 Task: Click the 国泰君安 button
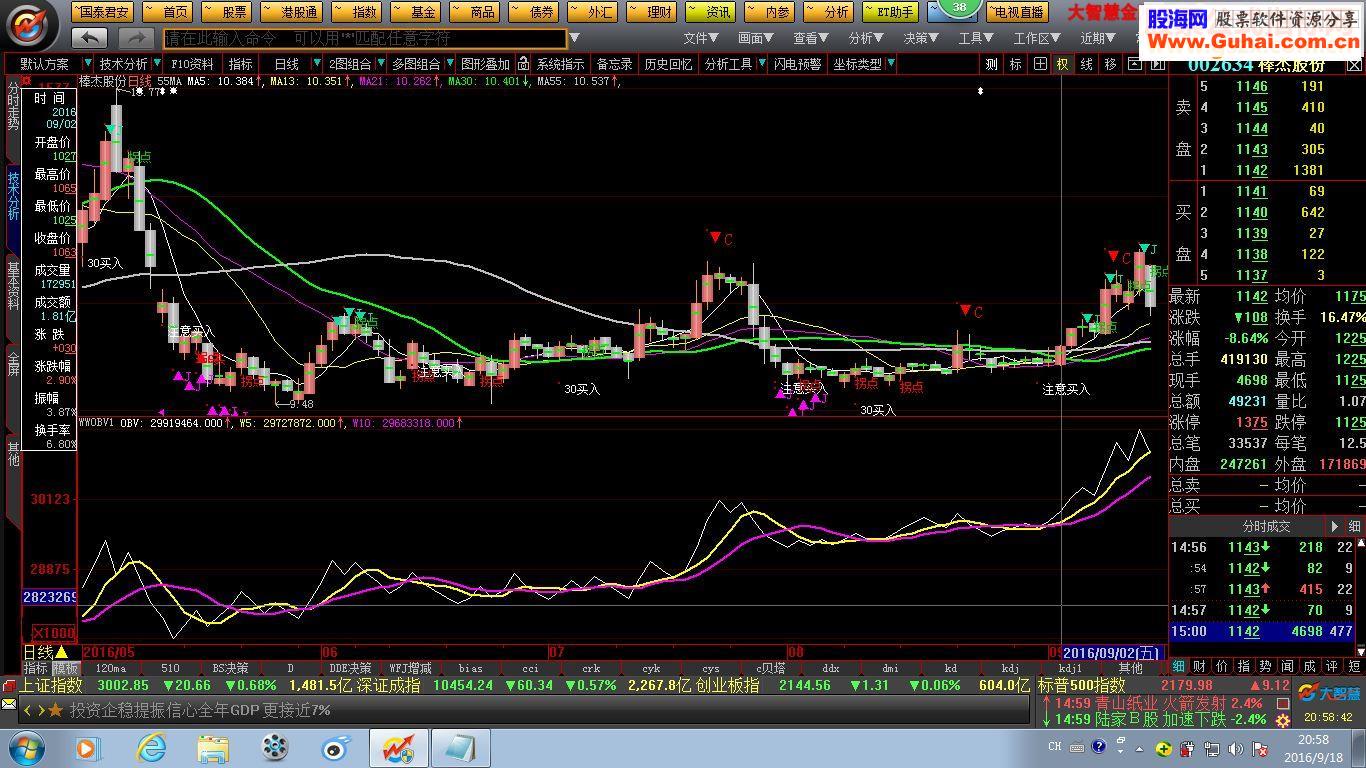click(102, 12)
